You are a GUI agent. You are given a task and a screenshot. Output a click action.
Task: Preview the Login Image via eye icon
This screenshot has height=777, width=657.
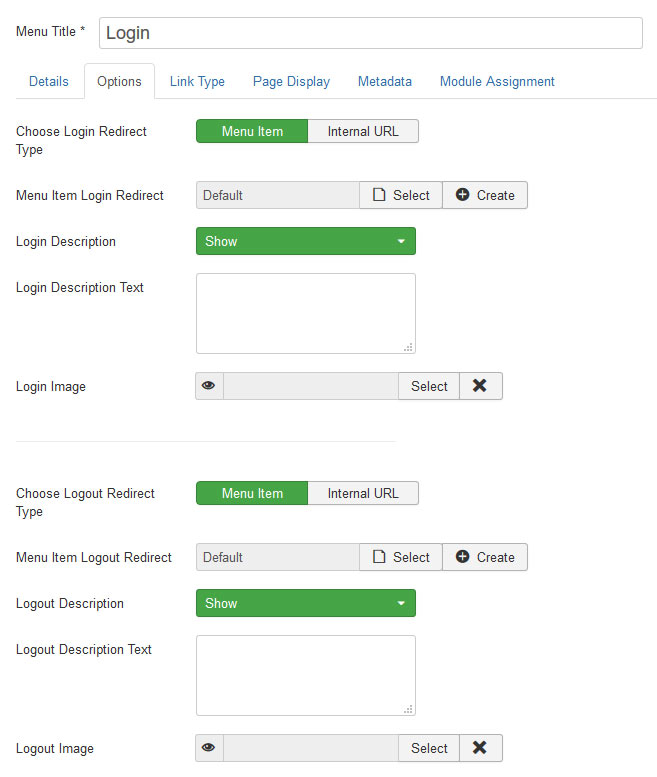[x=209, y=386]
